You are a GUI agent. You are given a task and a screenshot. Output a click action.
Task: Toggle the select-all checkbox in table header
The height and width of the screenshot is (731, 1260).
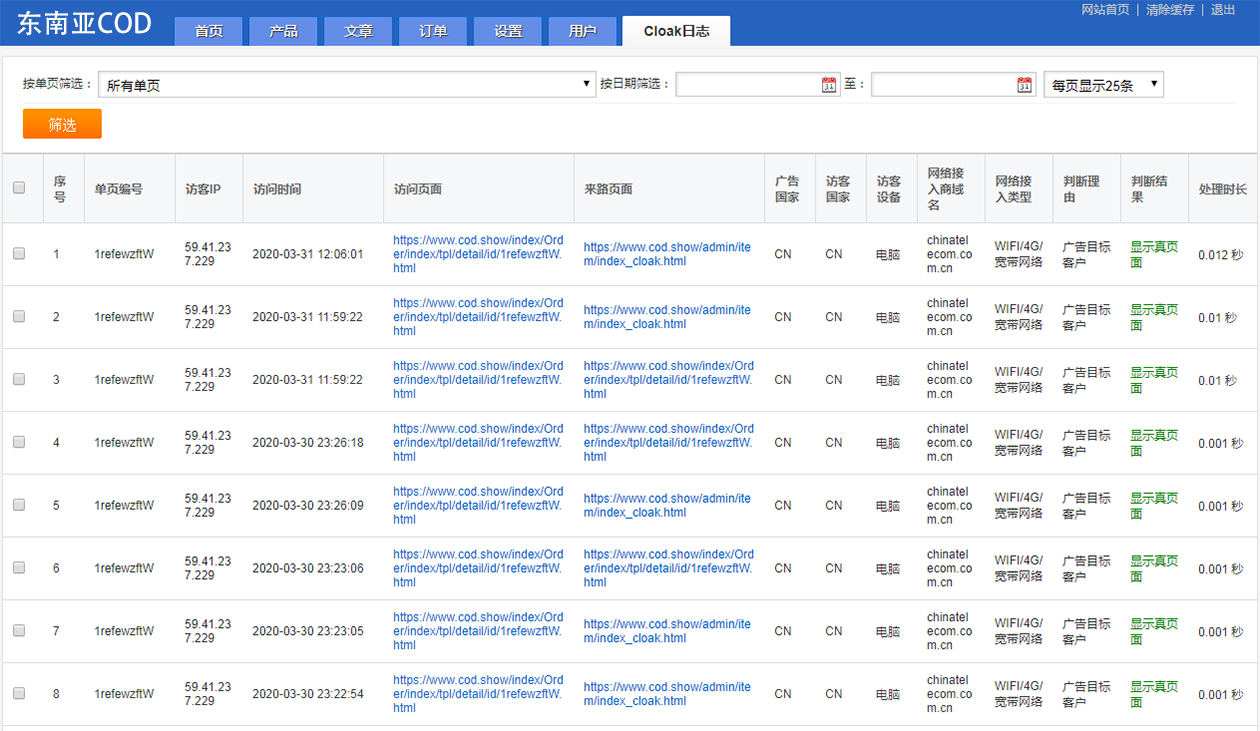pos(19,187)
